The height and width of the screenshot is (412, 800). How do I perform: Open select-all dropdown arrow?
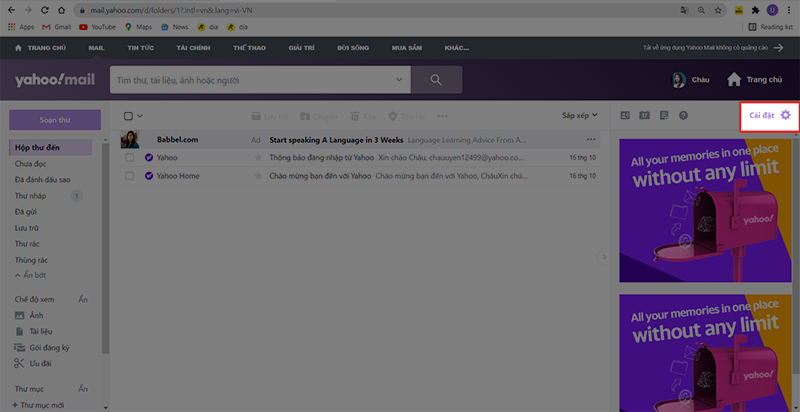tap(140, 116)
